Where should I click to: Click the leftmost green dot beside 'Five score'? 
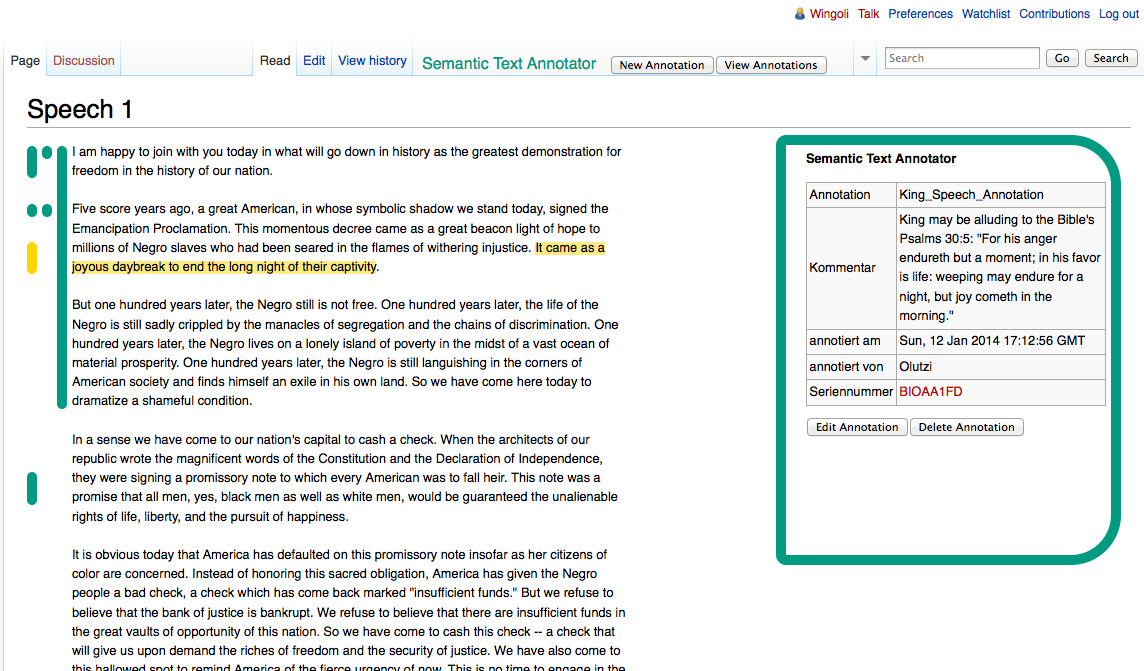point(32,210)
